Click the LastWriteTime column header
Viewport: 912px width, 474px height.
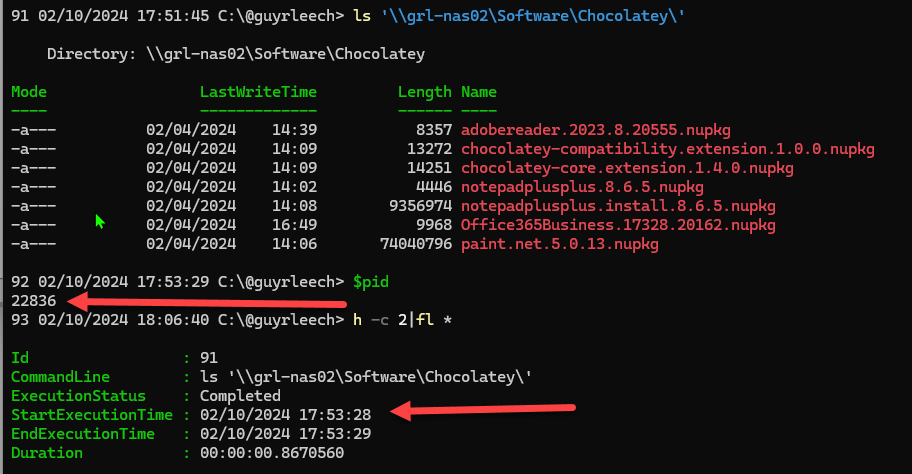click(258, 92)
